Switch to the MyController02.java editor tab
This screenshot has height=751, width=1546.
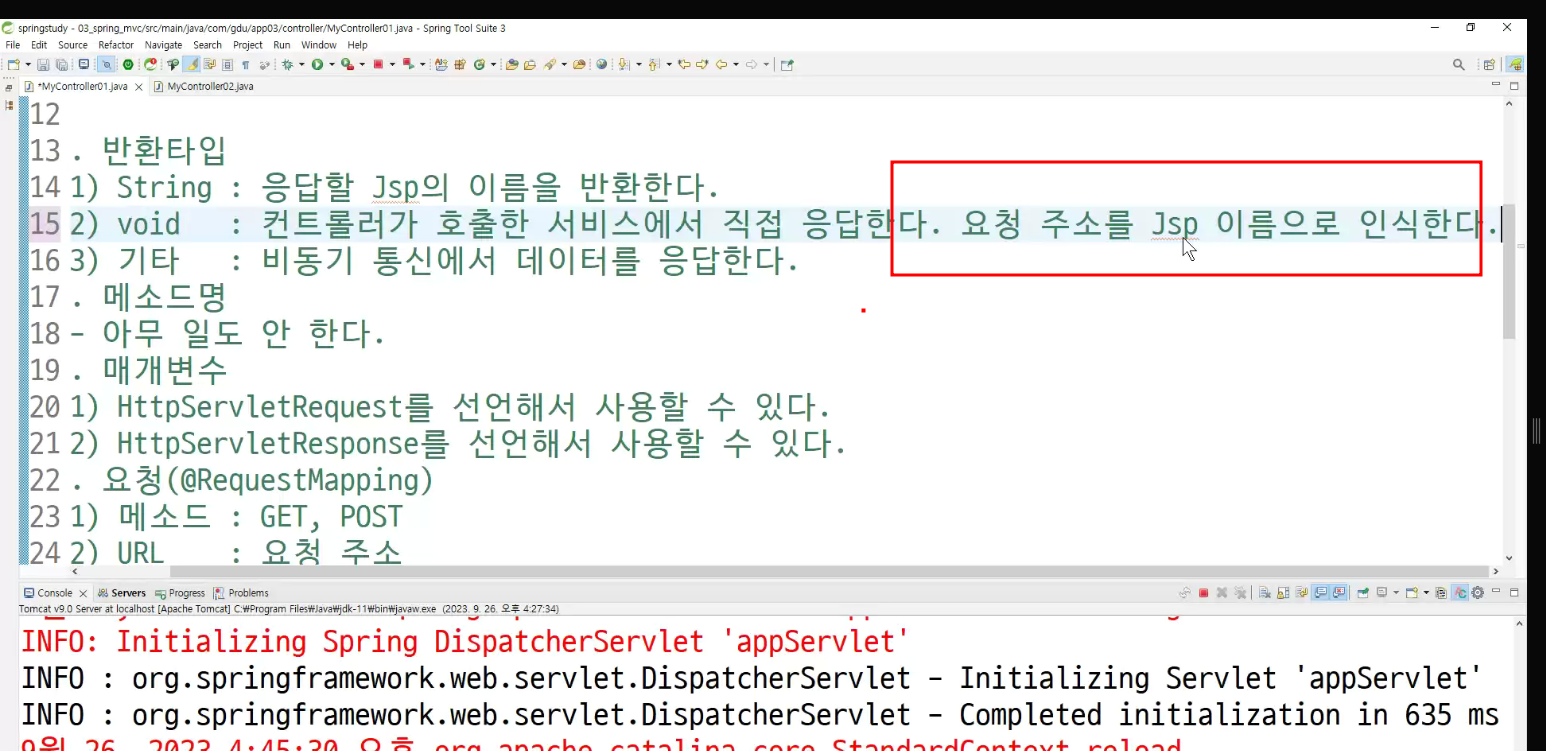pos(203,86)
